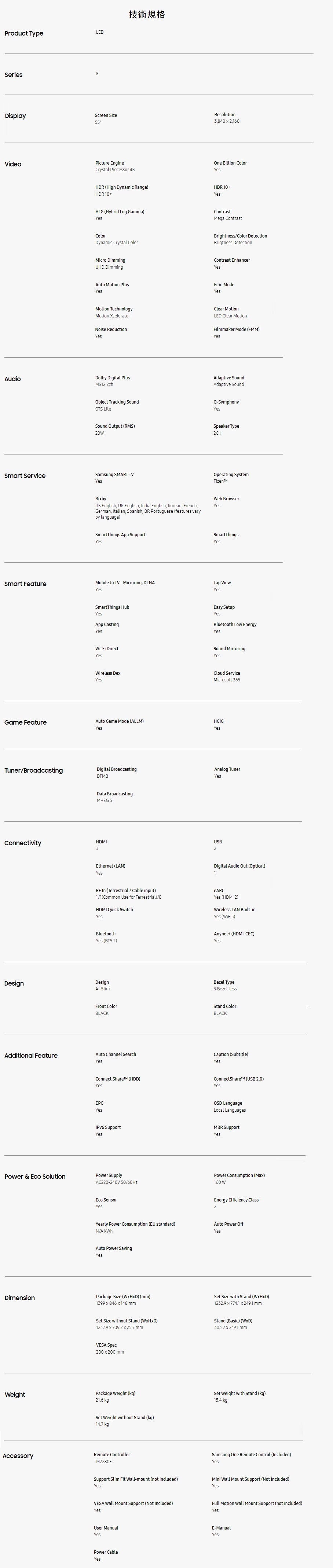Click the 技術規格 page title
The width and height of the screenshot is (333, 1568).
(x=147, y=14)
